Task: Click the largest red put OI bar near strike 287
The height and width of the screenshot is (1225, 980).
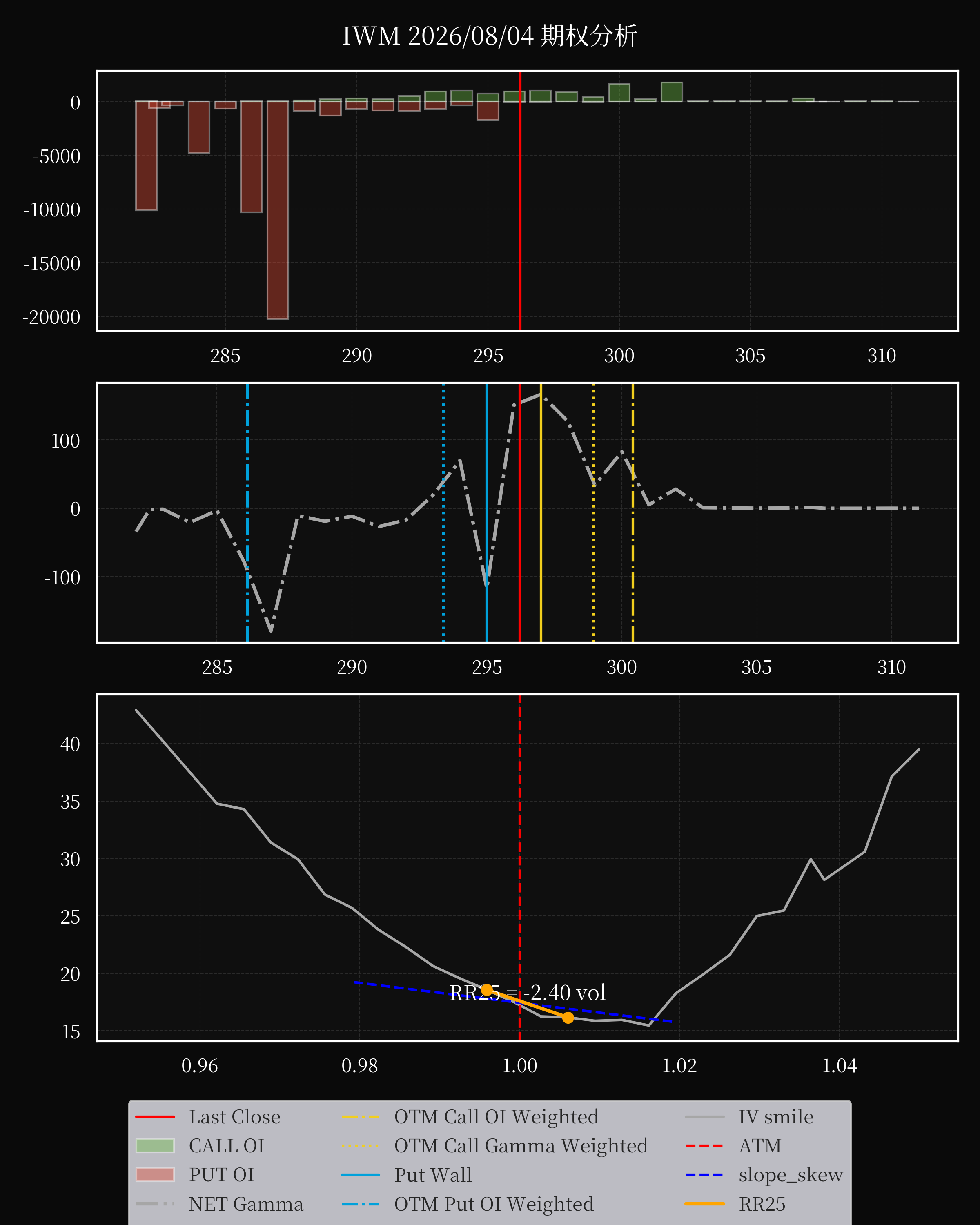Action: click(x=278, y=210)
